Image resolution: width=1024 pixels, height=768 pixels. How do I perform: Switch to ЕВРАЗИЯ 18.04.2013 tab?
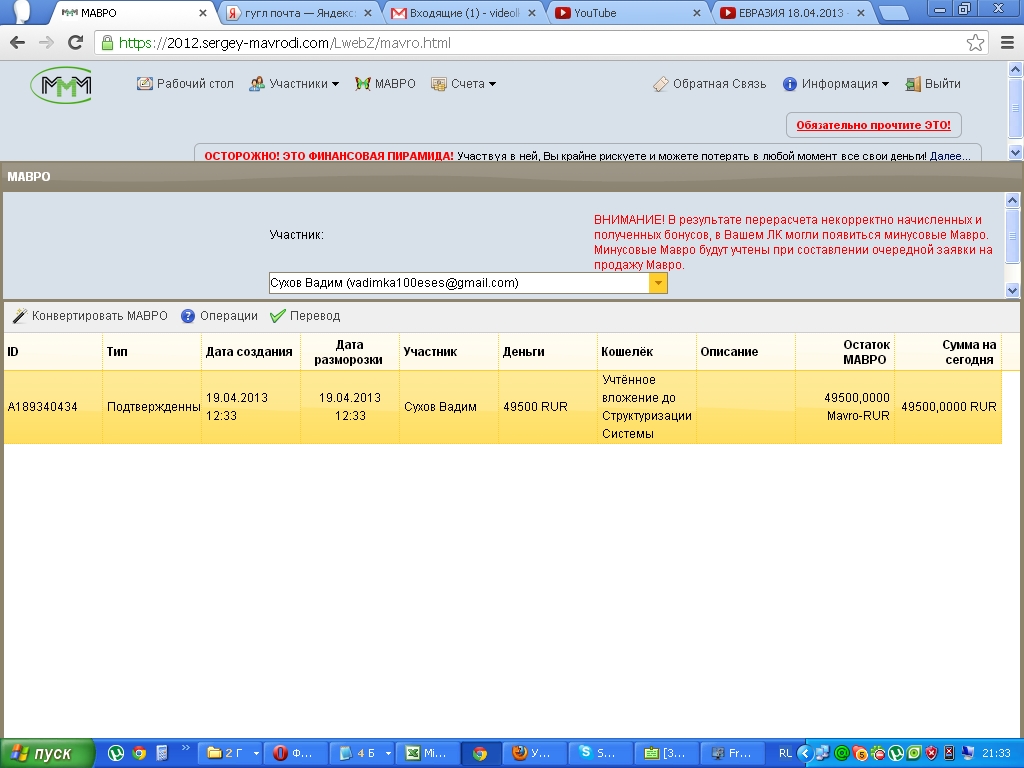pyautogui.click(x=793, y=13)
